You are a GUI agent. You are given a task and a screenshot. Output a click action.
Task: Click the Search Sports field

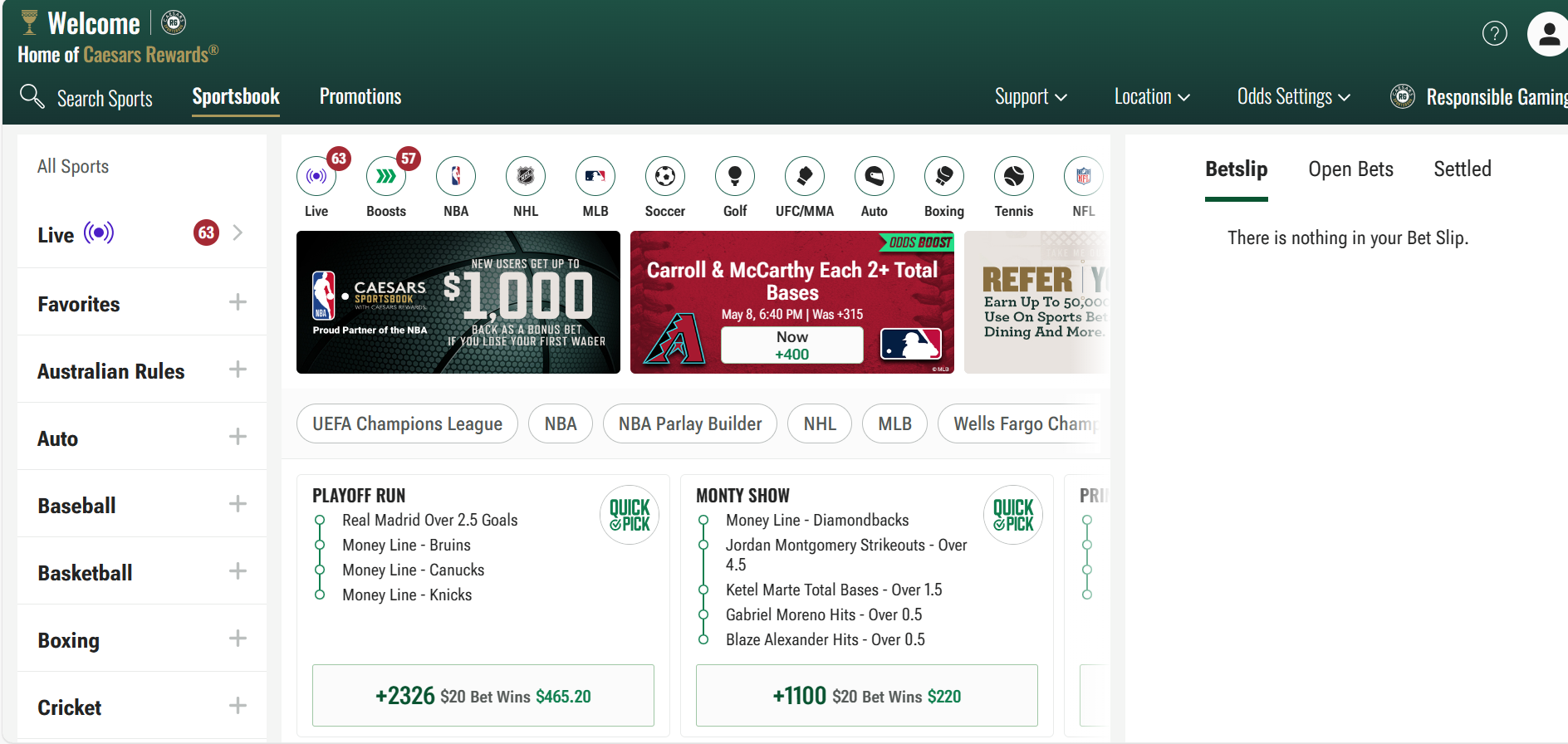click(105, 99)
